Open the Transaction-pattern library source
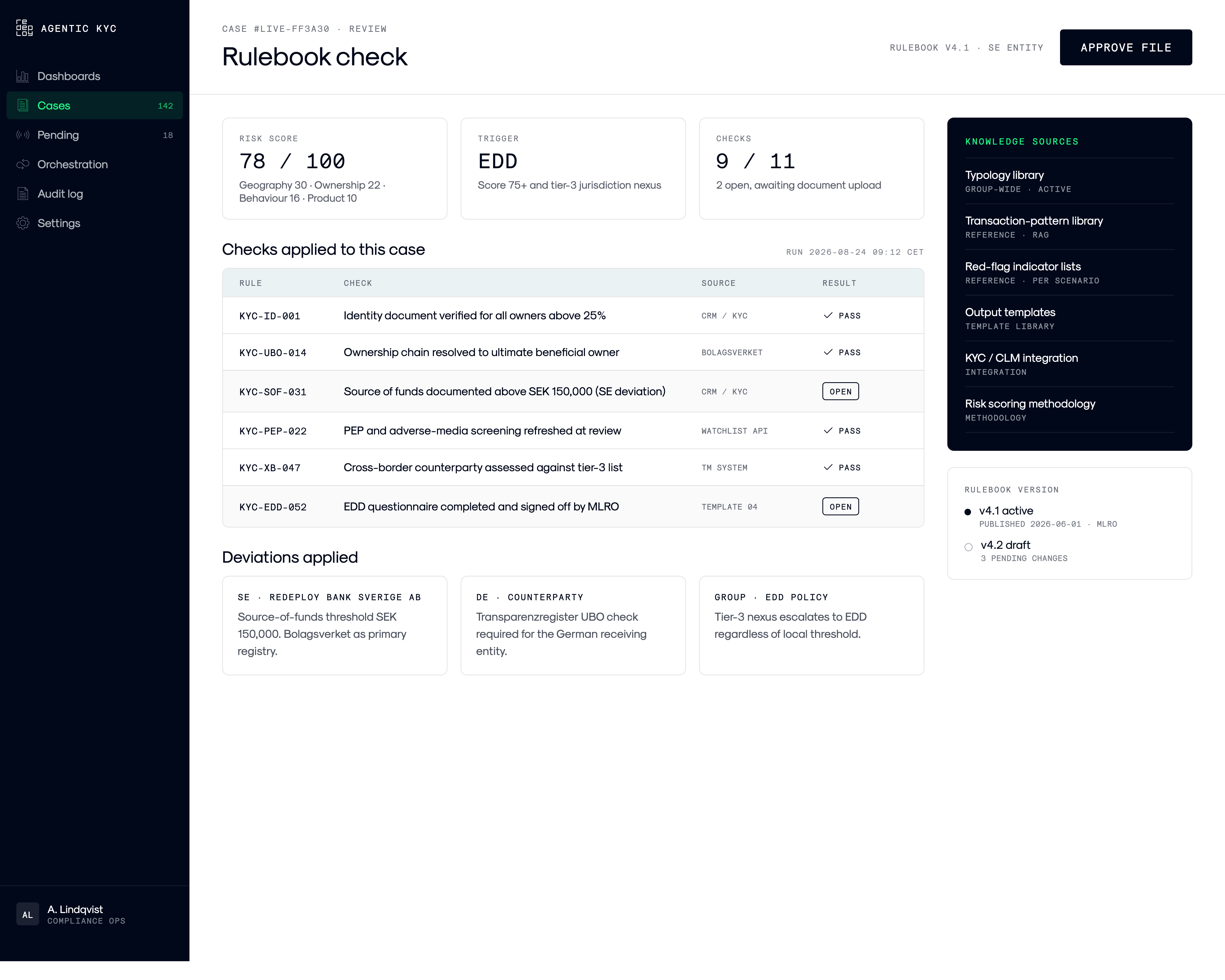The image size is (1225, 980). click(x=1069, y=227)
